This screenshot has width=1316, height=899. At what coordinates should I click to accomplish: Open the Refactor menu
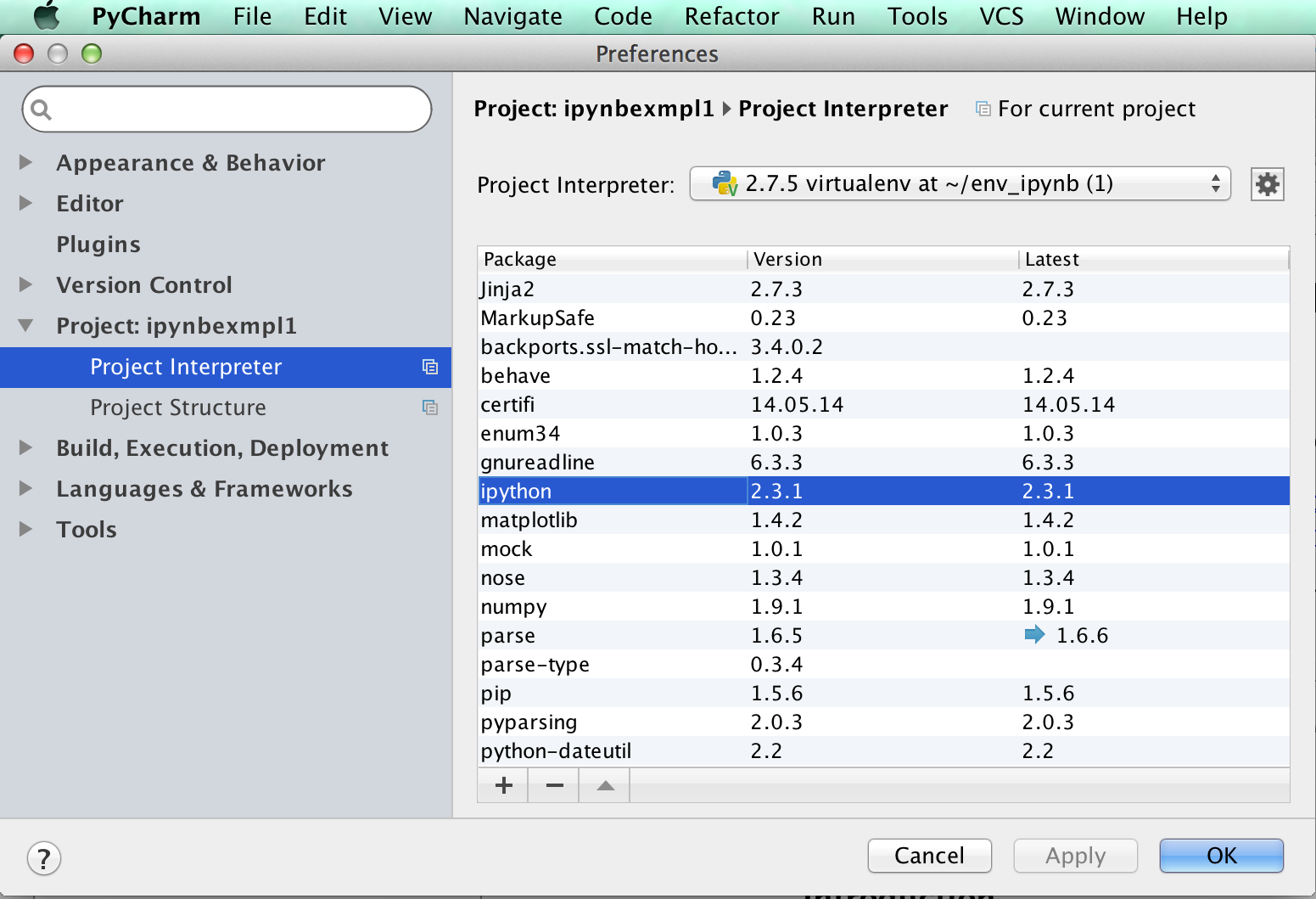tap(731, 16)
